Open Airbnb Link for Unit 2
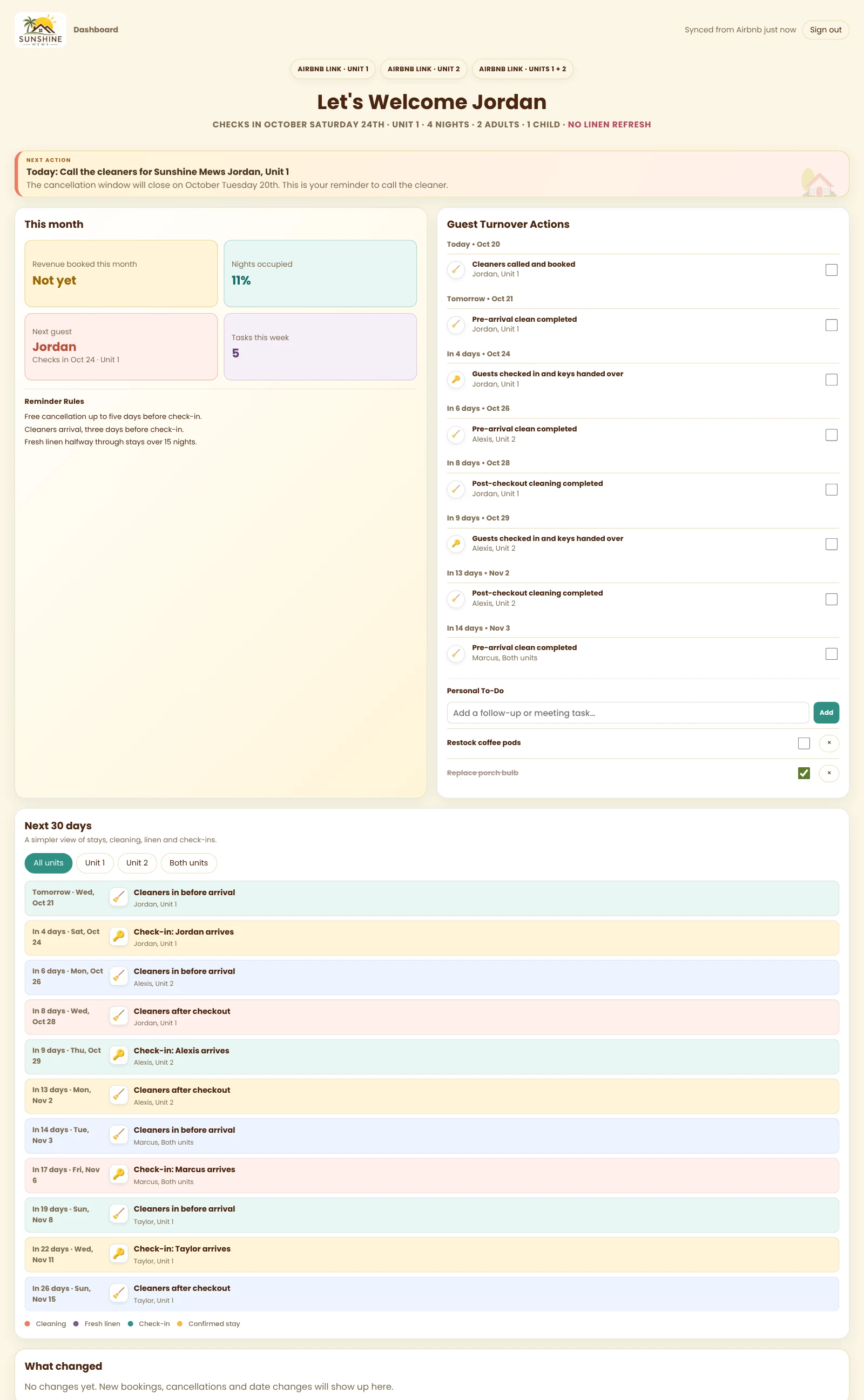 [423, 69]
